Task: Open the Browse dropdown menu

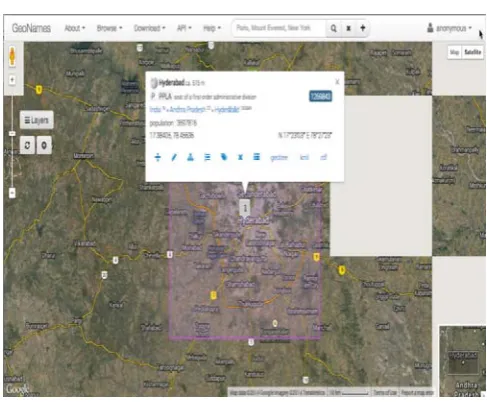Action: [x=109, y=28]
